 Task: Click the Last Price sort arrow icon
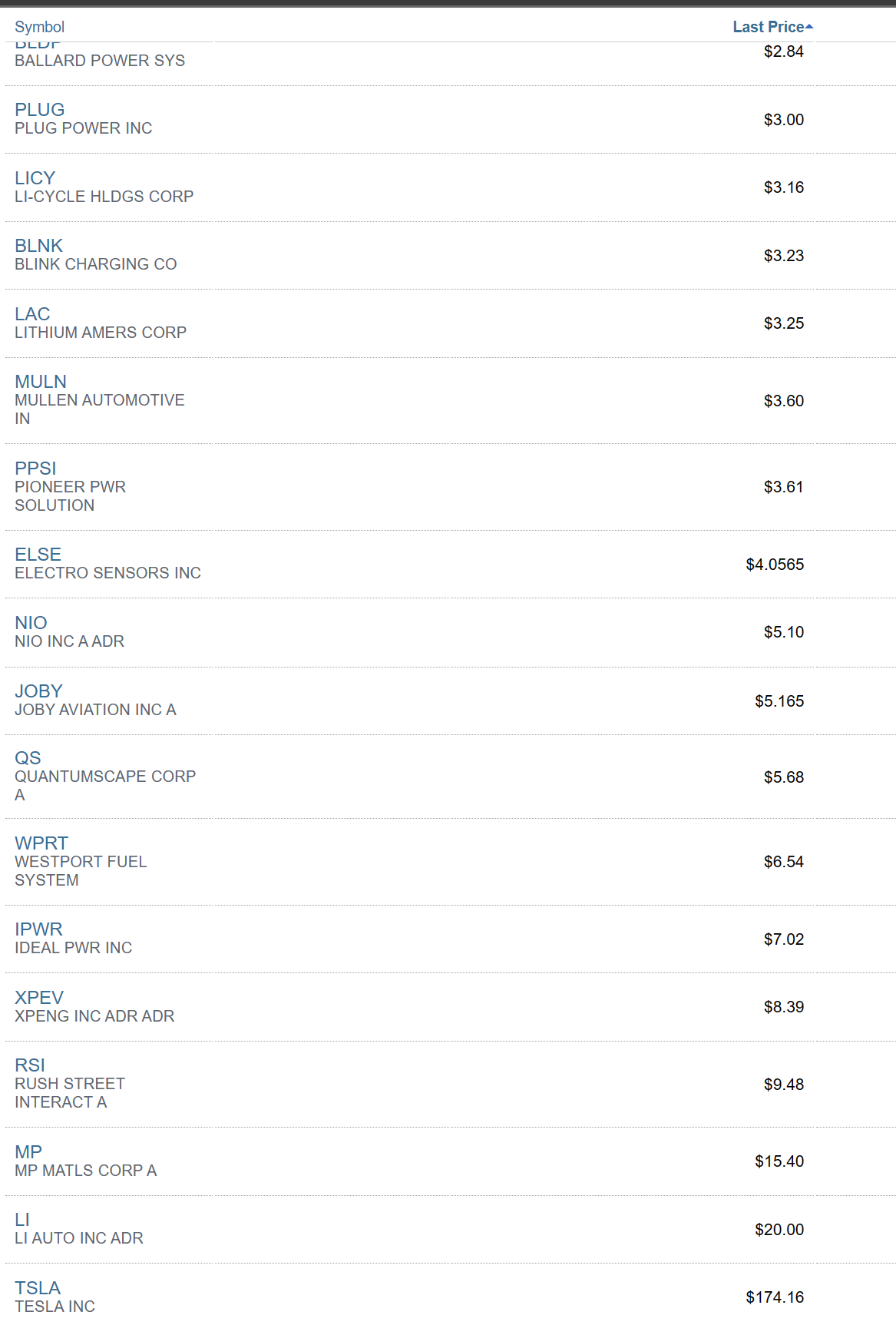[x=809, y=27]
